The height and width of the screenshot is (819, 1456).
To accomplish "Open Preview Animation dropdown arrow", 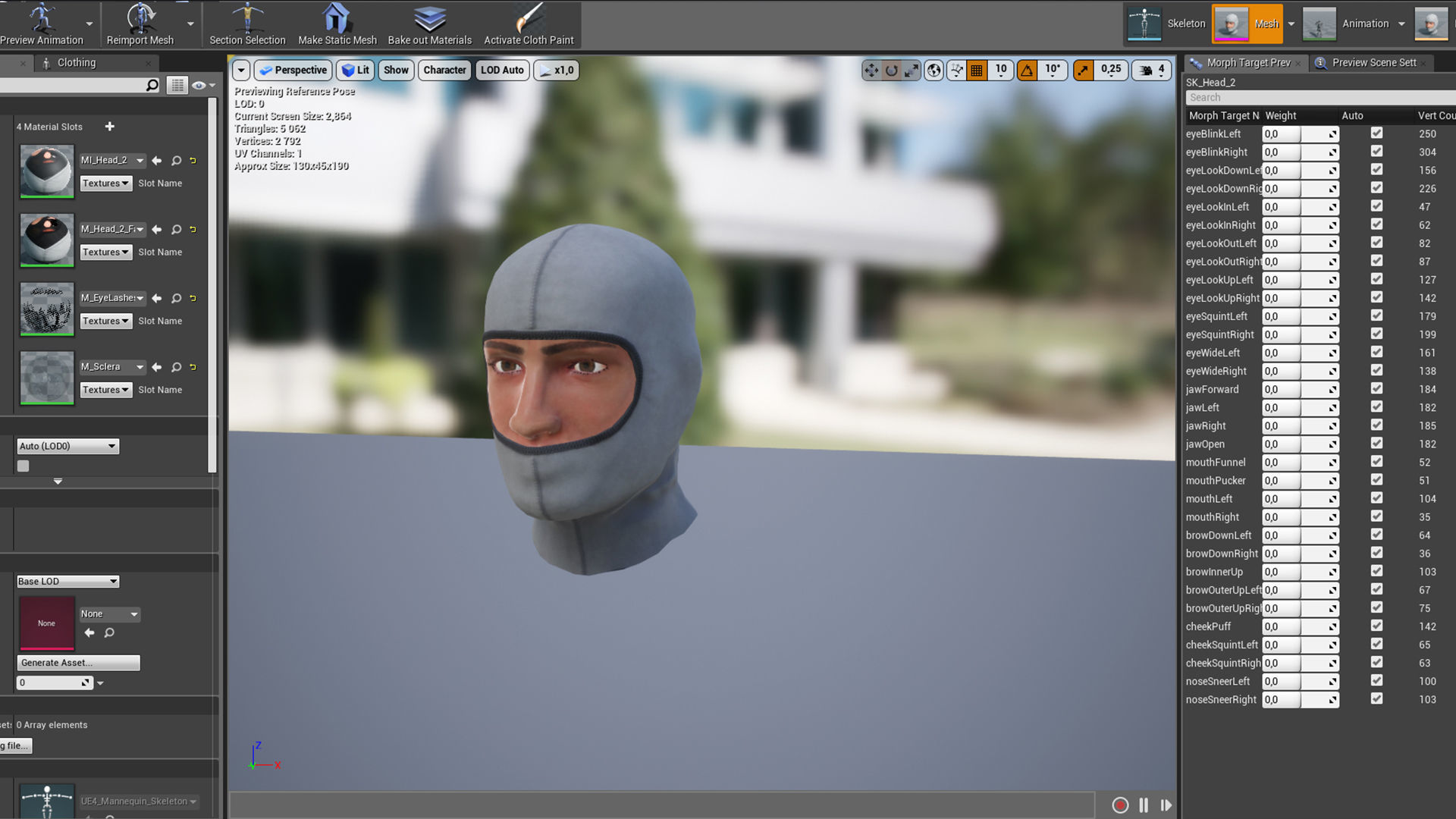I will pyautogui.click(x=89, y=24).
